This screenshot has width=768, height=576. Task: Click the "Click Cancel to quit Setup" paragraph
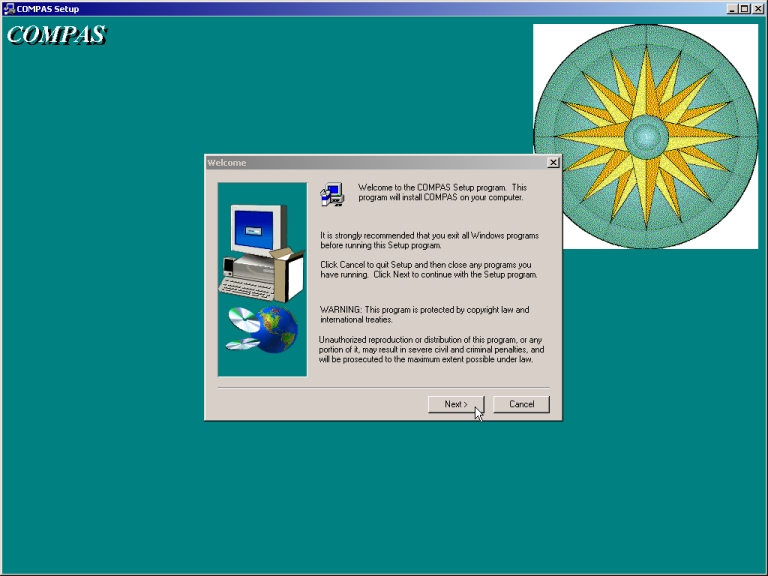pyautogui.click(x=429, y=269)
